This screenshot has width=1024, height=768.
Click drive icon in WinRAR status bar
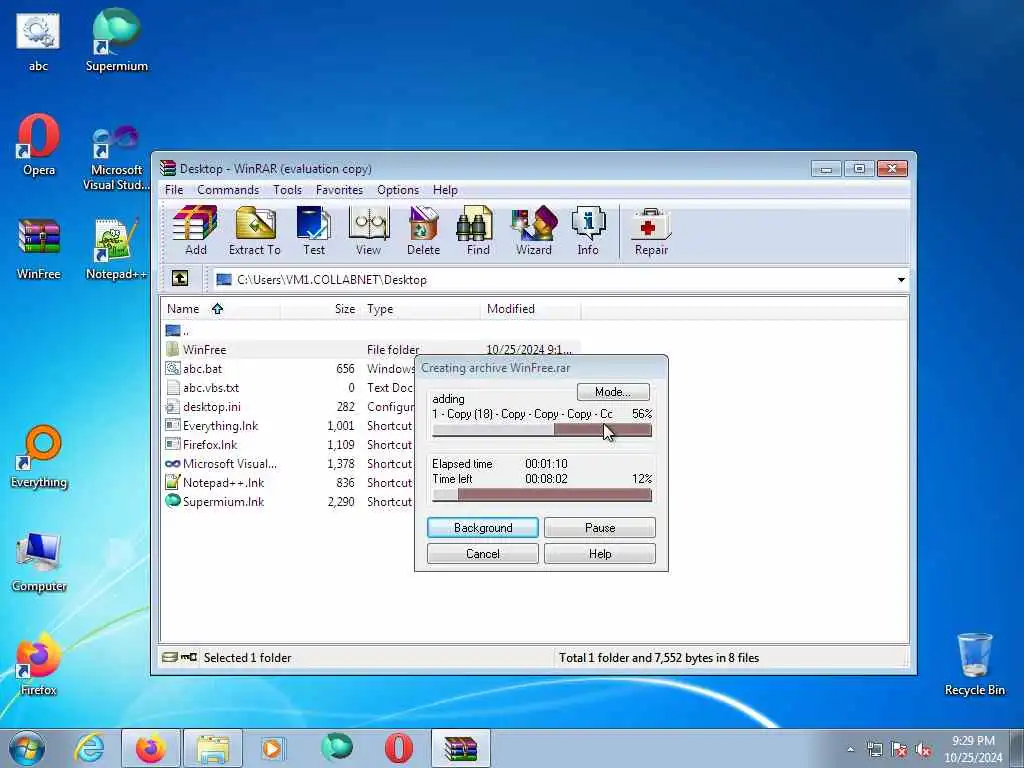pyautogui.click(x=169, y=657)
